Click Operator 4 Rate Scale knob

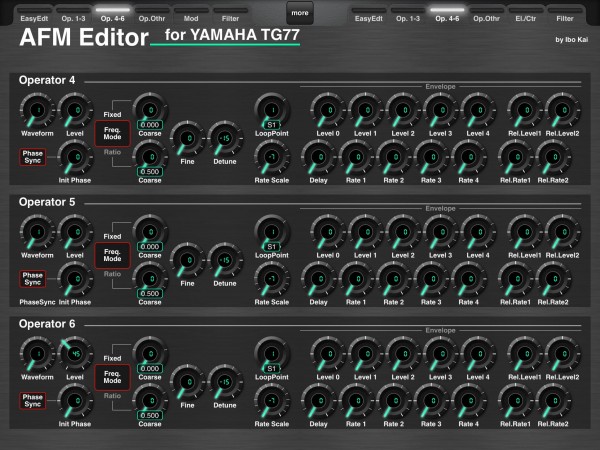pyautogui.click(x=272, y=157)
